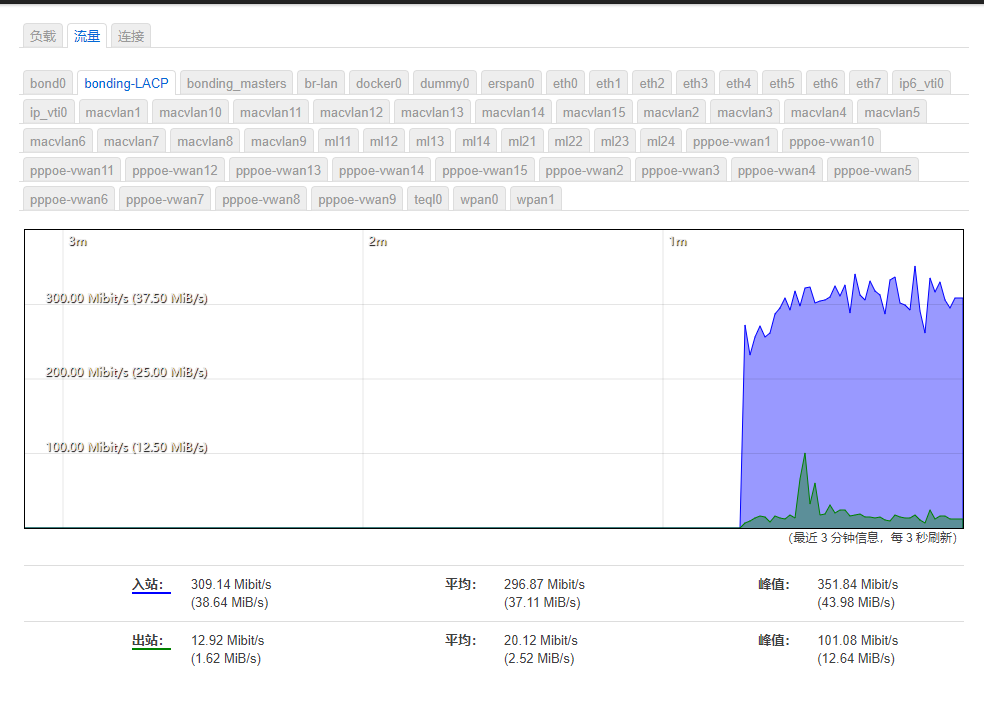Switch to the eth7 tab
The image size is (984, 707).
(868, 83)
